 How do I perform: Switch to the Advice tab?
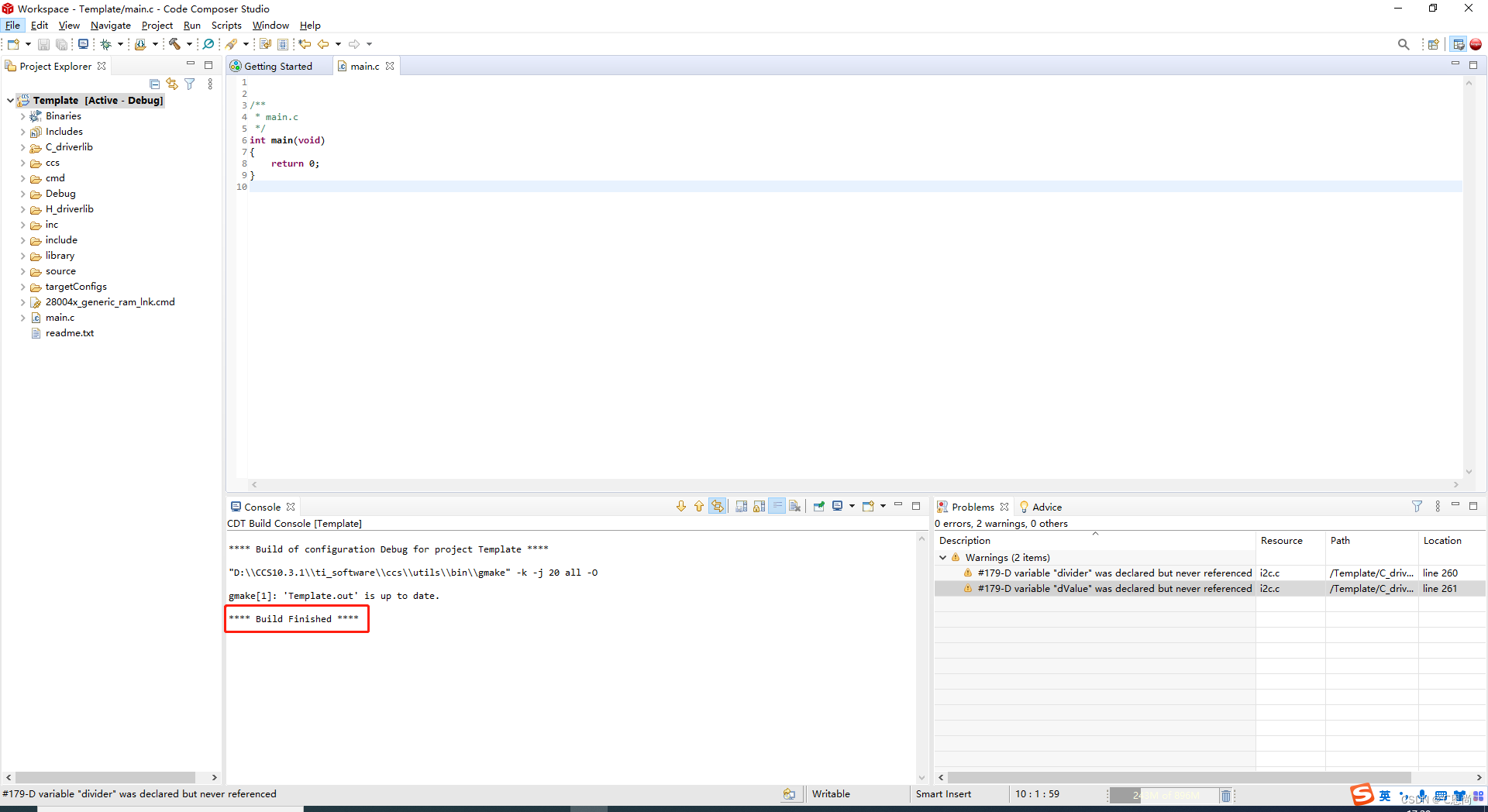pyautogui.click(x=1041, y=507)
